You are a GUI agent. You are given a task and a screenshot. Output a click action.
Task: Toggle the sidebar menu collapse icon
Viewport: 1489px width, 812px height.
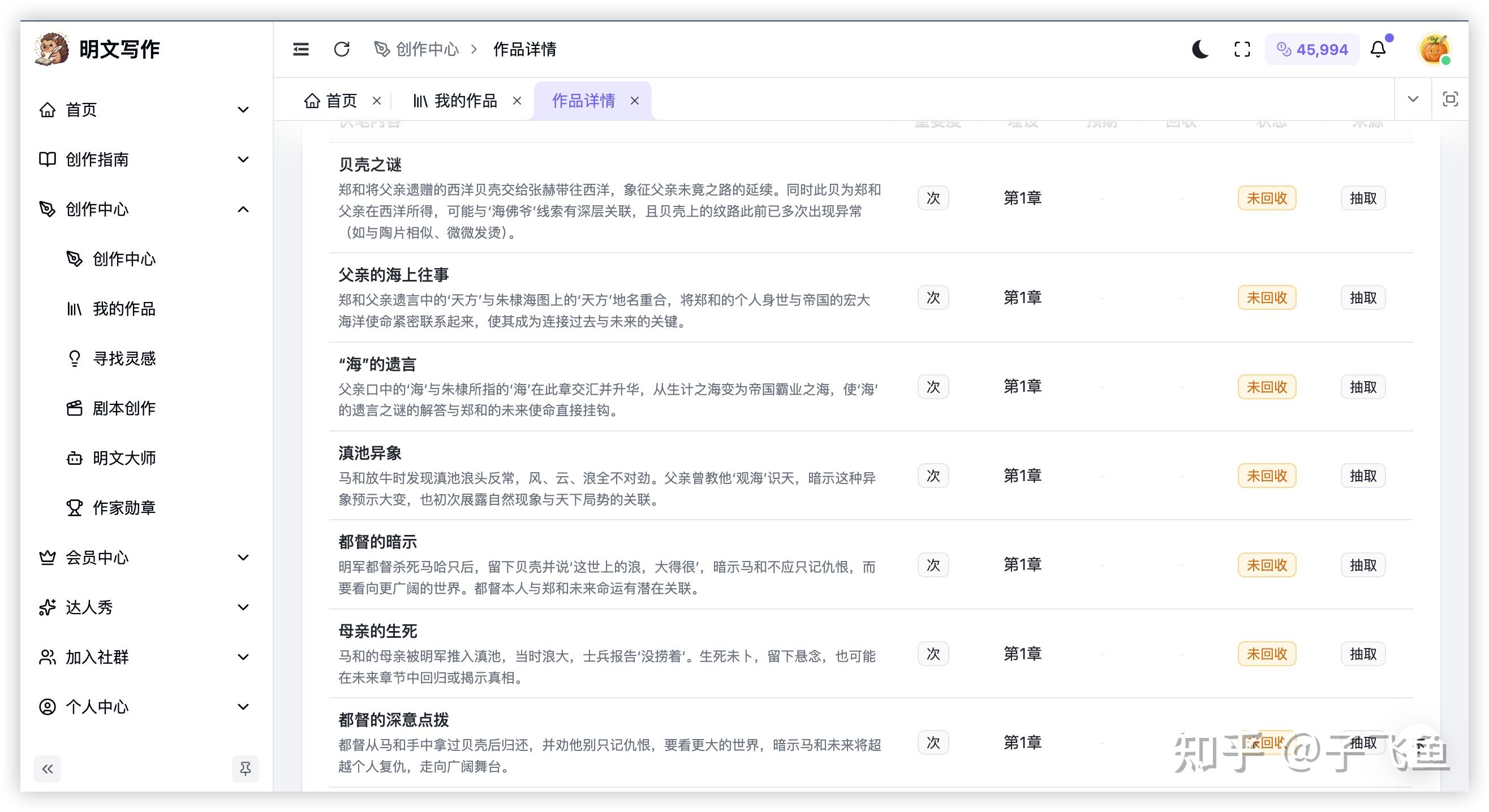(x=300, y=49)
